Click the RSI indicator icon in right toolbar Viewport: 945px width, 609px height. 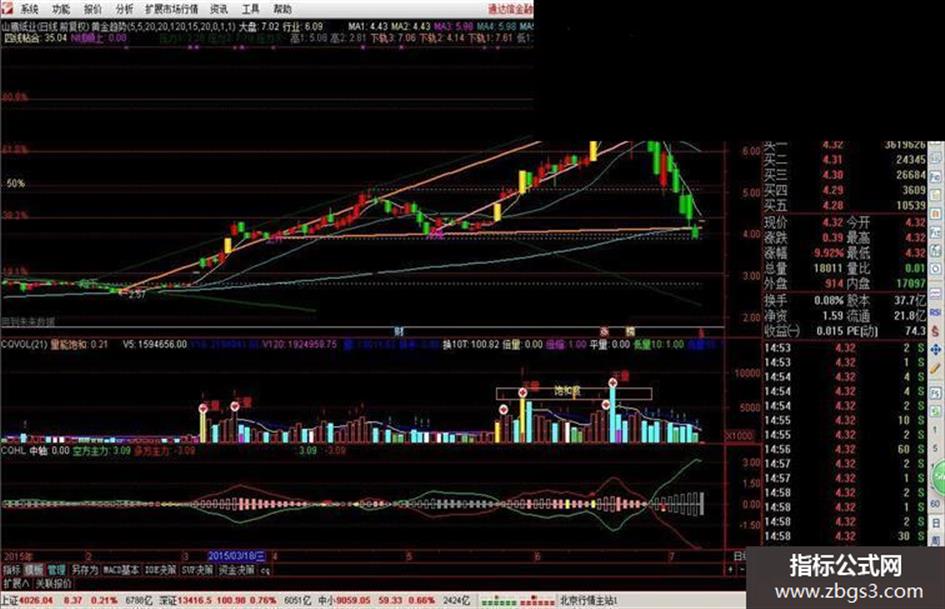pyautogui.click(x=935, y=312)
